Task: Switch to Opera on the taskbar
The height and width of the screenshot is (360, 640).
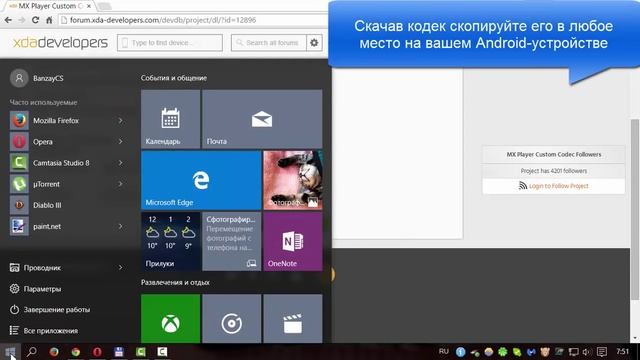Action: [x=97, y=352]
